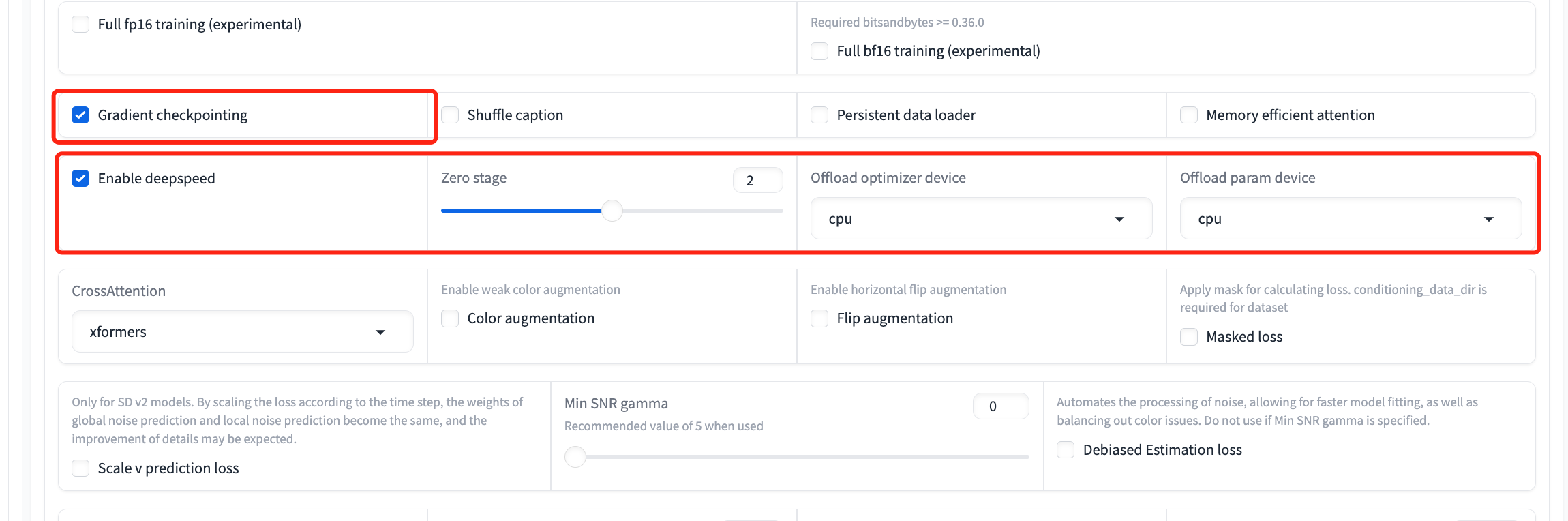Expand the CrossAttention xformers dropdown
1568x521 pixels.
tap(242, 332)
